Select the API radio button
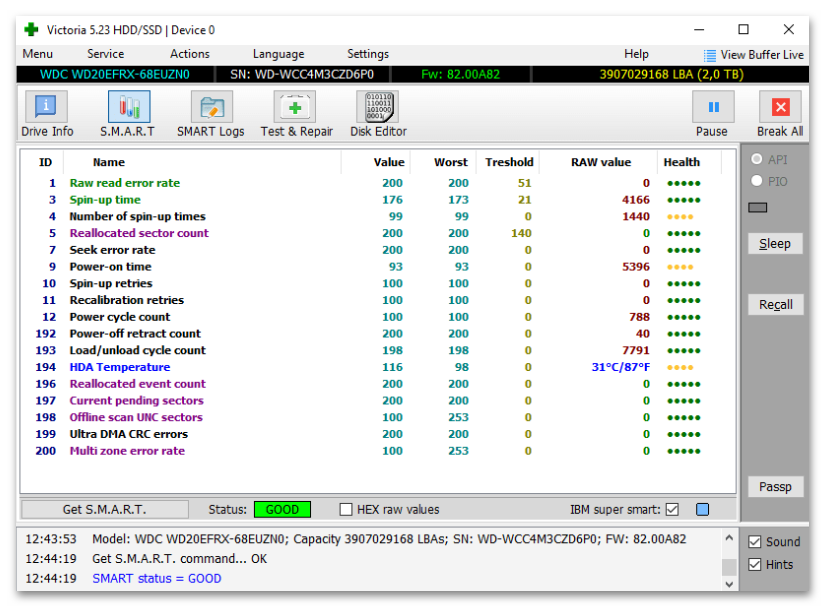Viewport: 825px width, 607px height. click(x=757, y=159)
